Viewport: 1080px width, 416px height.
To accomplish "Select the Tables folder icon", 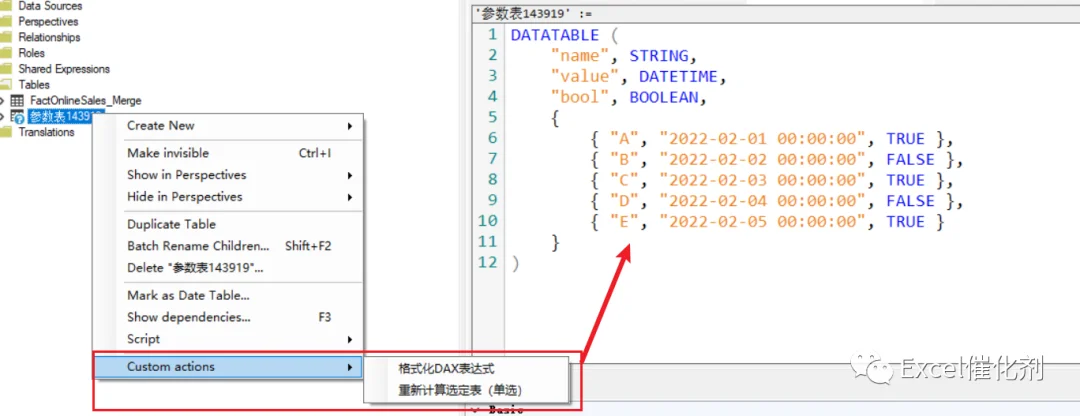I will [x=7, y=85].
